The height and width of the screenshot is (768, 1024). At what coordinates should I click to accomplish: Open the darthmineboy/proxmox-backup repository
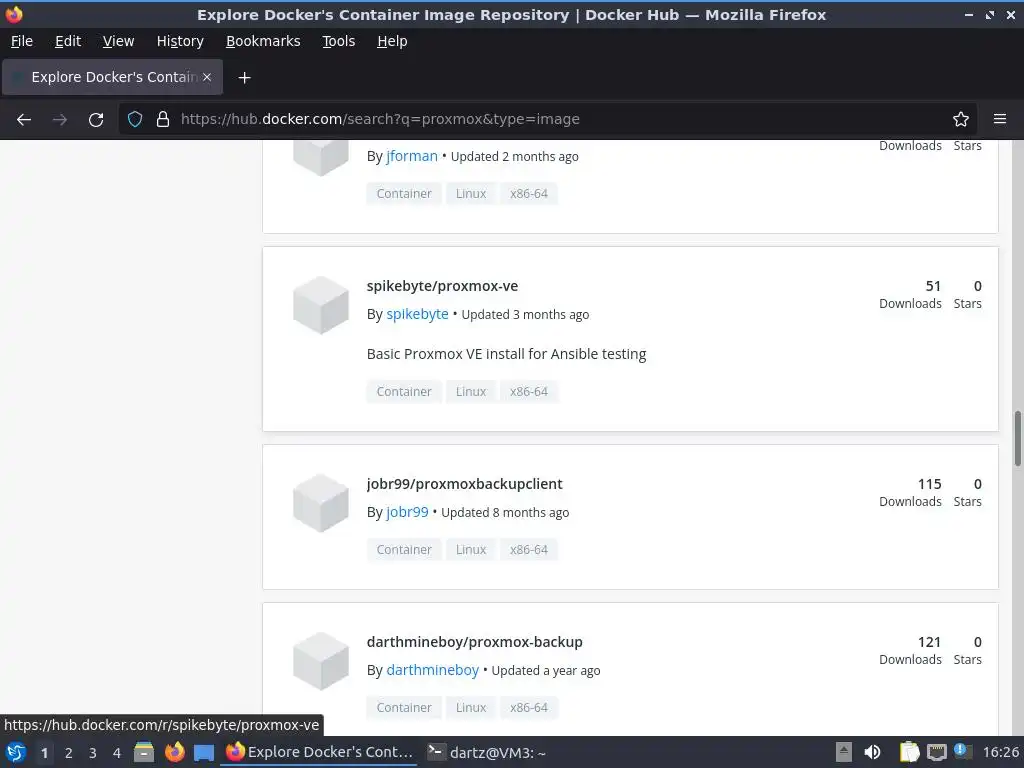[x=474, y=642]
